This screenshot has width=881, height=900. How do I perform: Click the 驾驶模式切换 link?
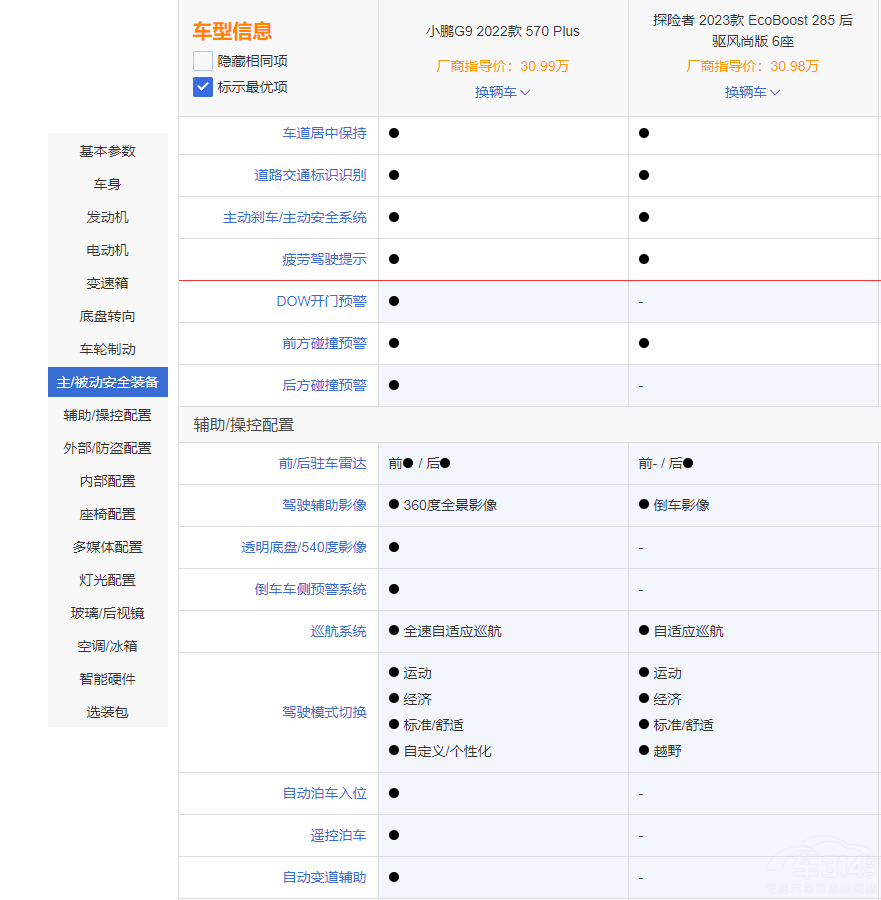pyautogui.click(x=324, y=712)
